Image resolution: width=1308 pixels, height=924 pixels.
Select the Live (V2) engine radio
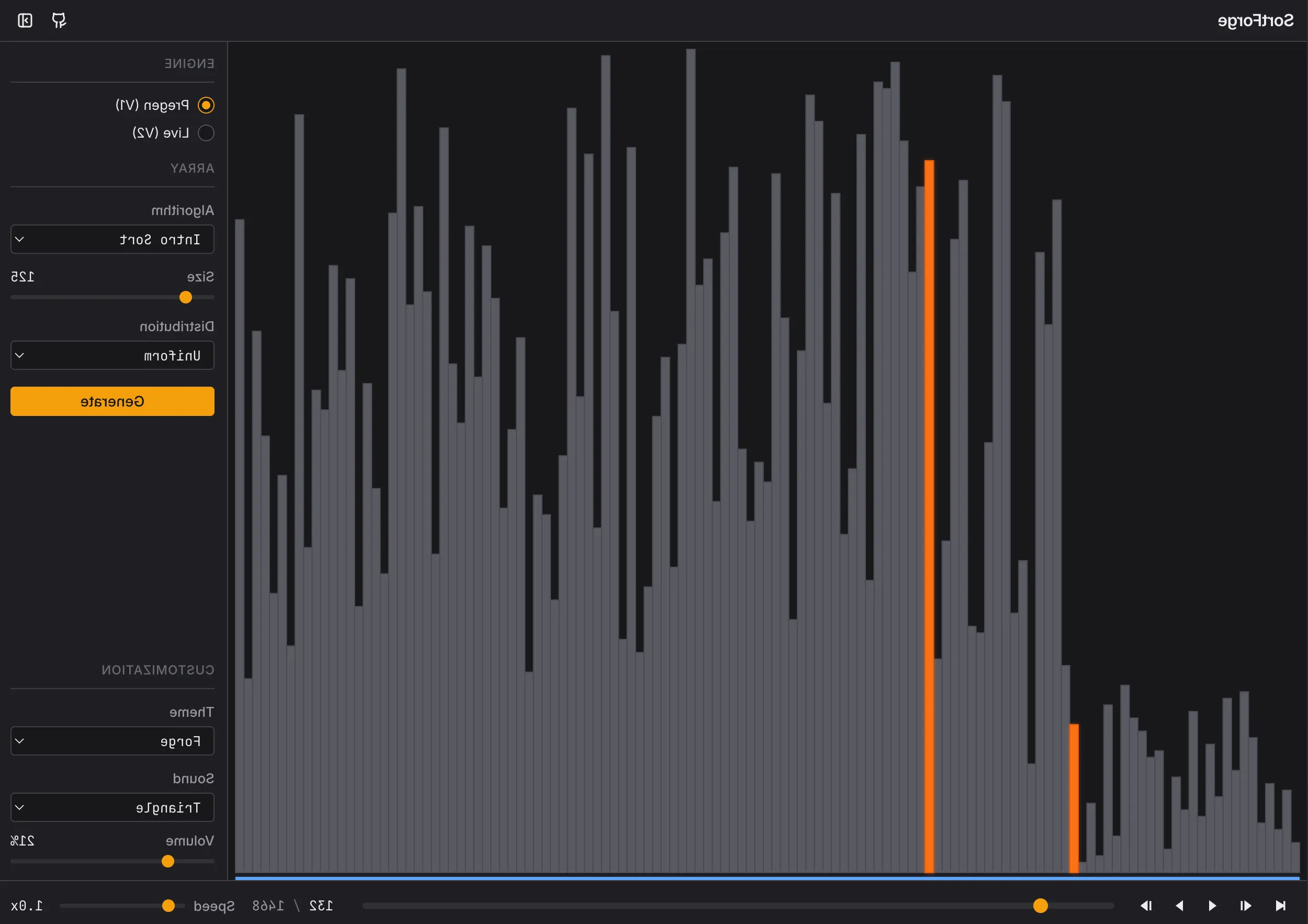point(206,133)
